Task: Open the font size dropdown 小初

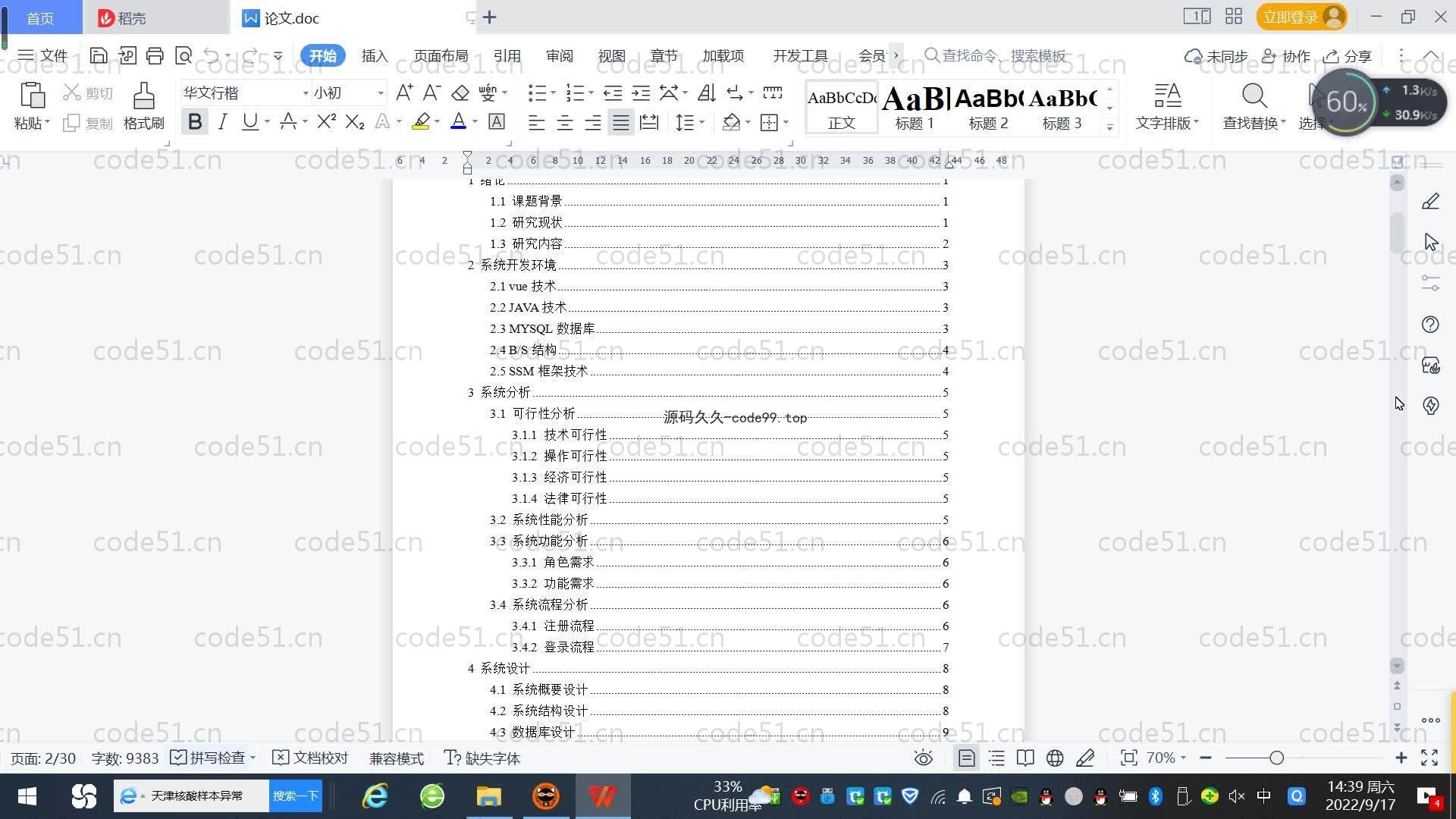Action: 381,93
